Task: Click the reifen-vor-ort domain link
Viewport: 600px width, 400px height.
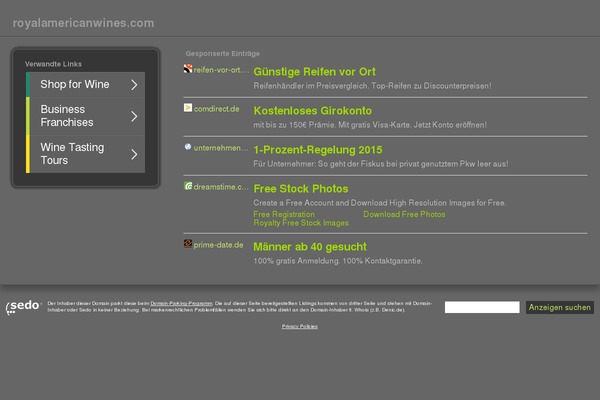Action: point(221,70)
